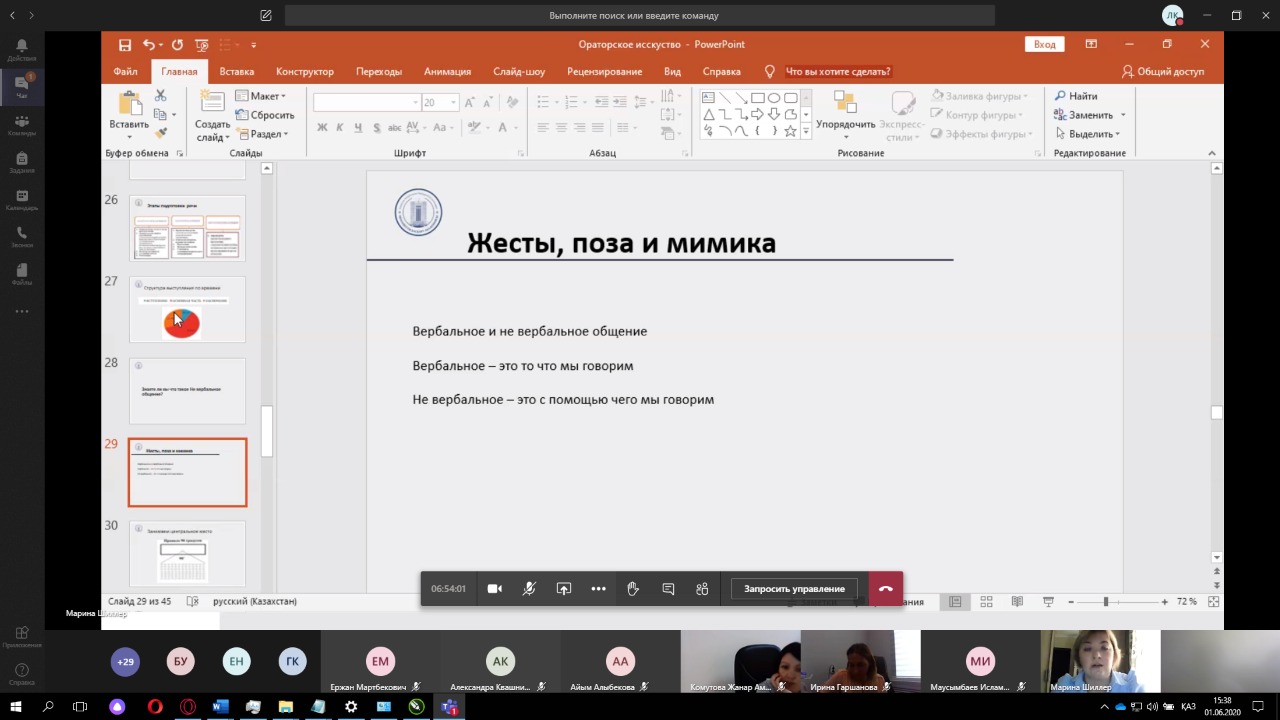Toggle strikethrough abc formatting
The width and height of the screenshot is (1280, 720).
click(x=396, y=127)
